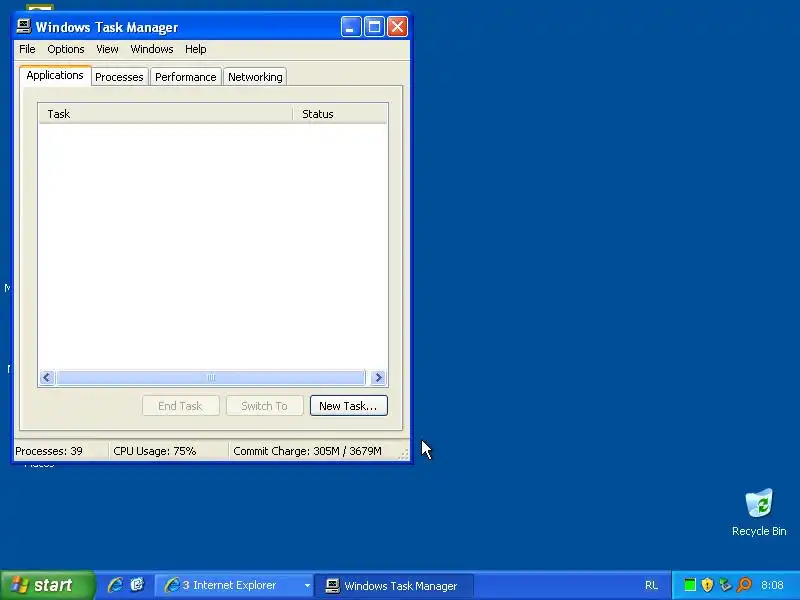Screen dimensions: 800x600
Task: Click the End Task button
Action: pos(181,406)
